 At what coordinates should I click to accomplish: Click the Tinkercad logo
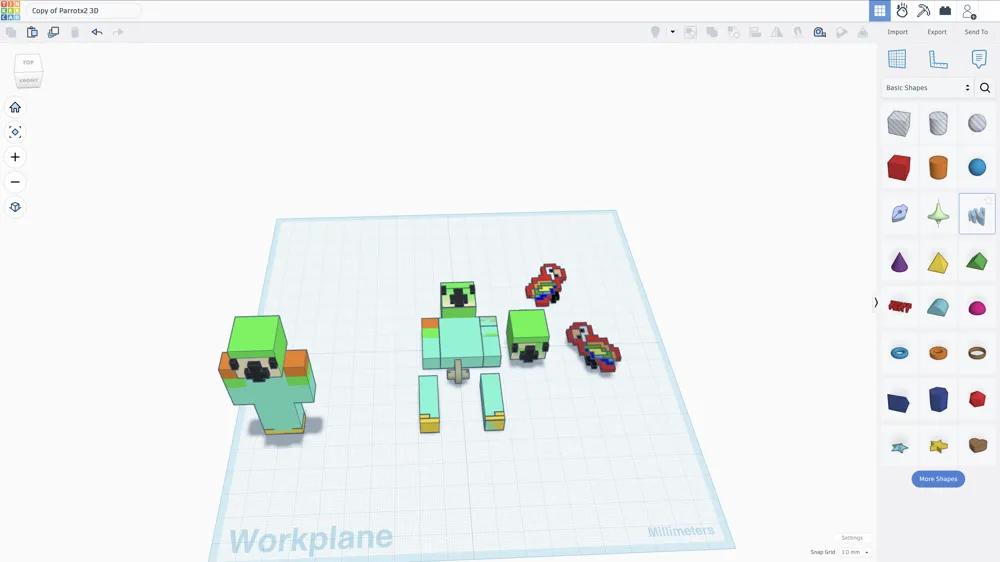10,10
